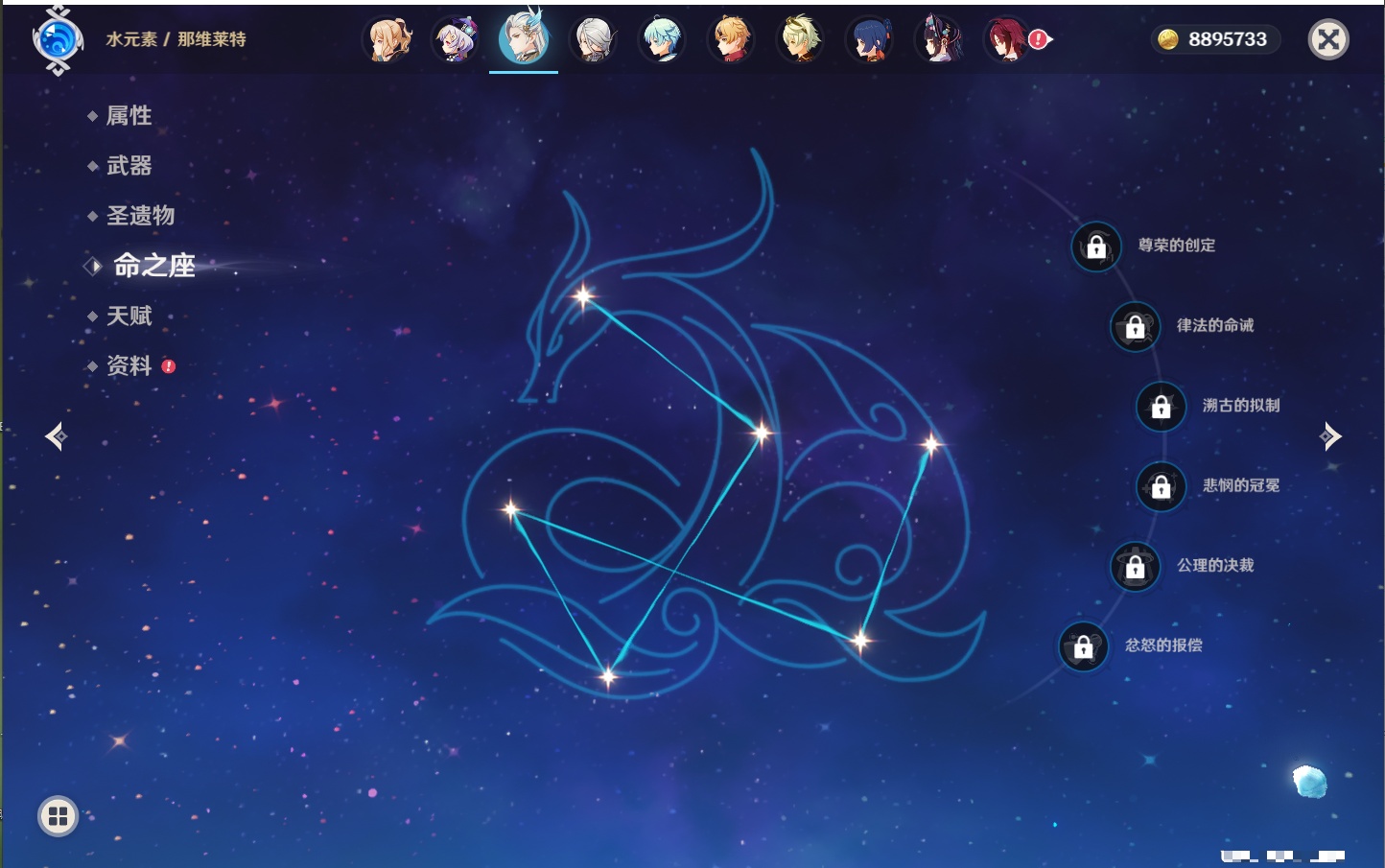Open locked constellation 公理的决裁
The image size is (1385, 868).
tap(1136, 566)
